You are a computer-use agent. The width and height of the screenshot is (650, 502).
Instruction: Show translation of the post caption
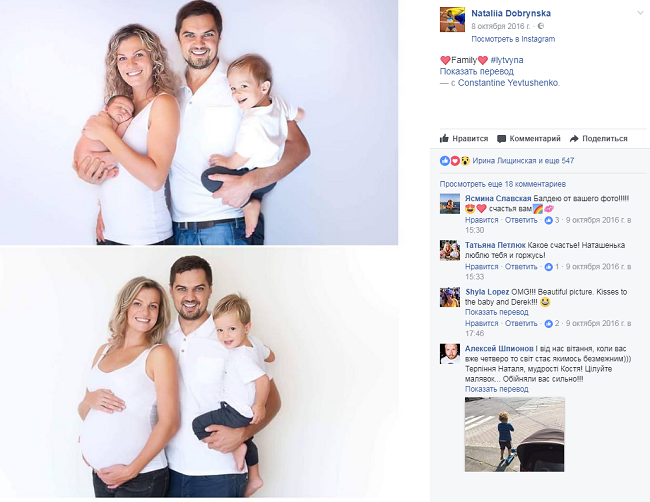tap(476, 71)
